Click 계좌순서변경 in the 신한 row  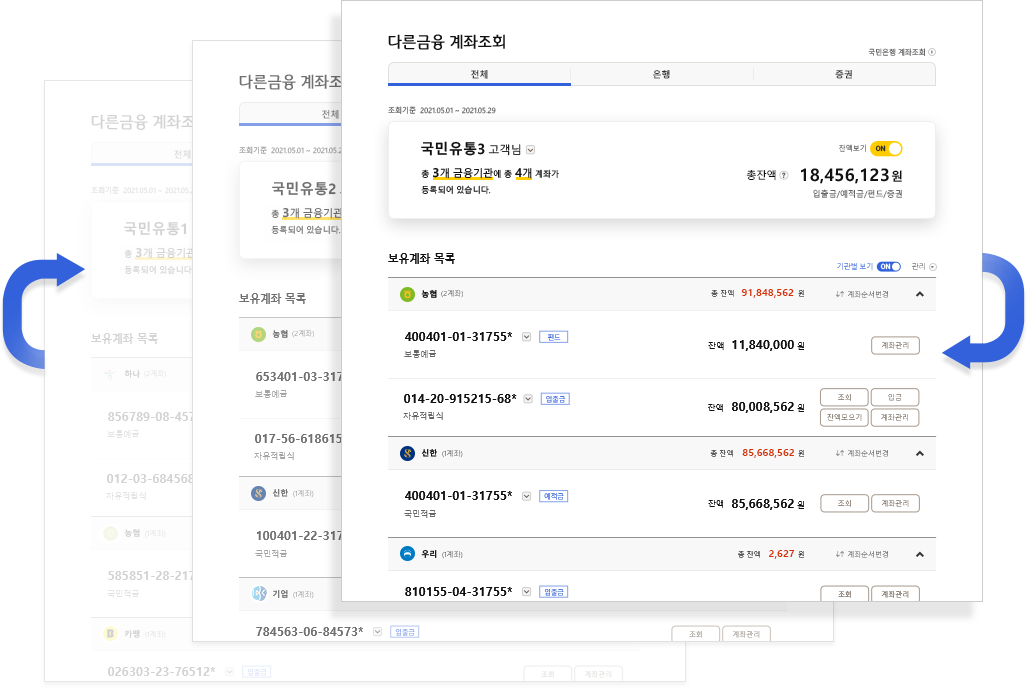(862, 453)
